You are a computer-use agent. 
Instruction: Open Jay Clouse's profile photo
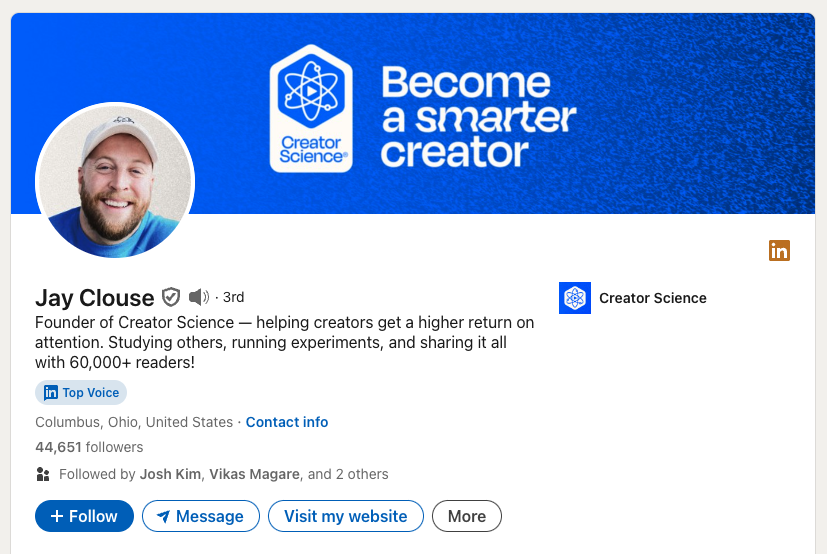click(115, 181)
